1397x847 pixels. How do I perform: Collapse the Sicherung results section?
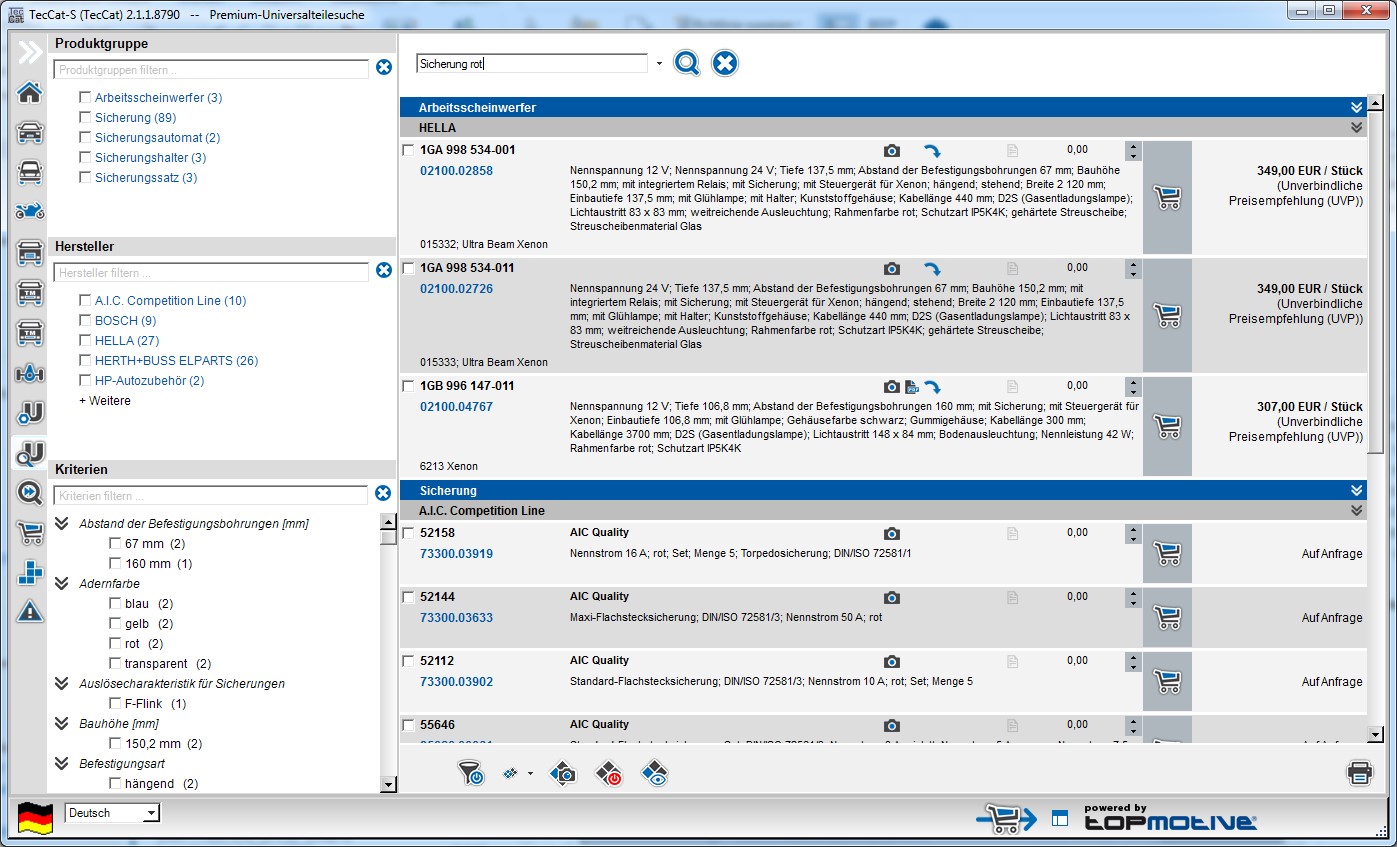pos(1357,491)
